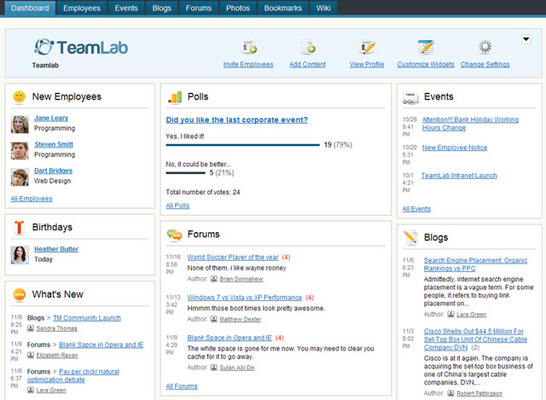Click Dart Bridges' photo thumbnail
Viewport: 546px width, 400px height.
pos(20,177)
